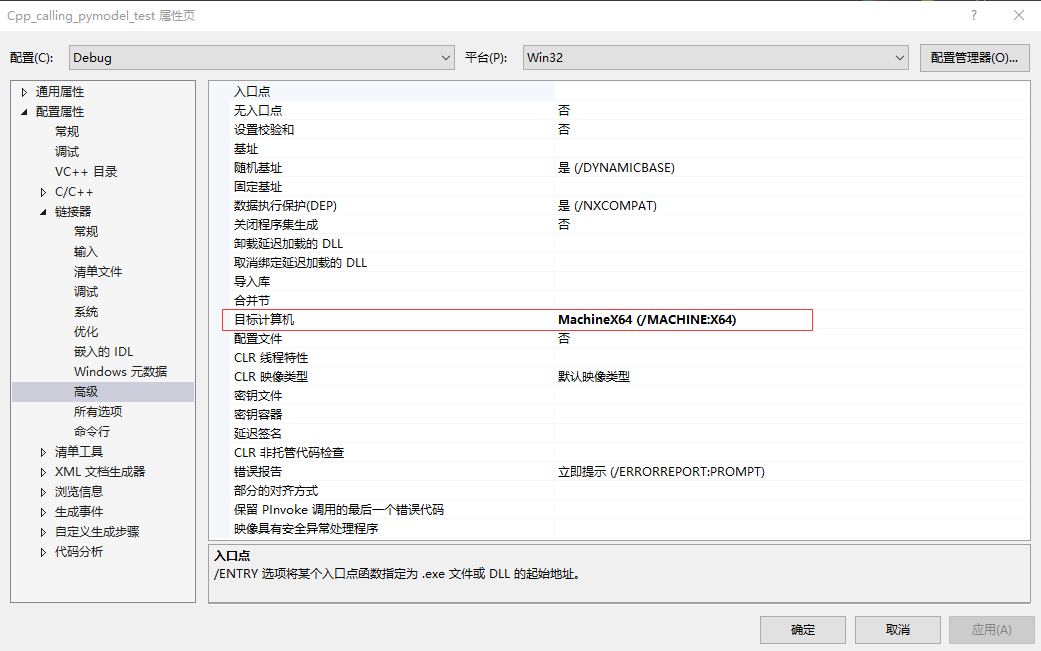Click the help question mark icon
The image size is (1041, 651).
(x=974, y=15)
